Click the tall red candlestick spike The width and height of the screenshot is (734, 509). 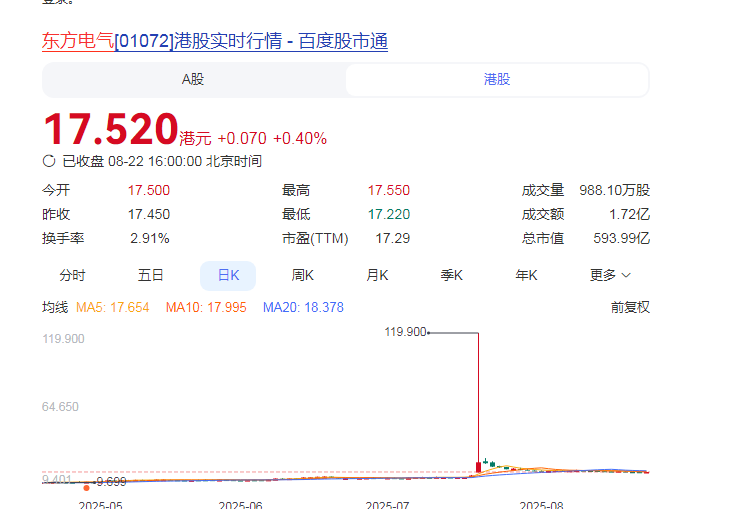[478, 403]
